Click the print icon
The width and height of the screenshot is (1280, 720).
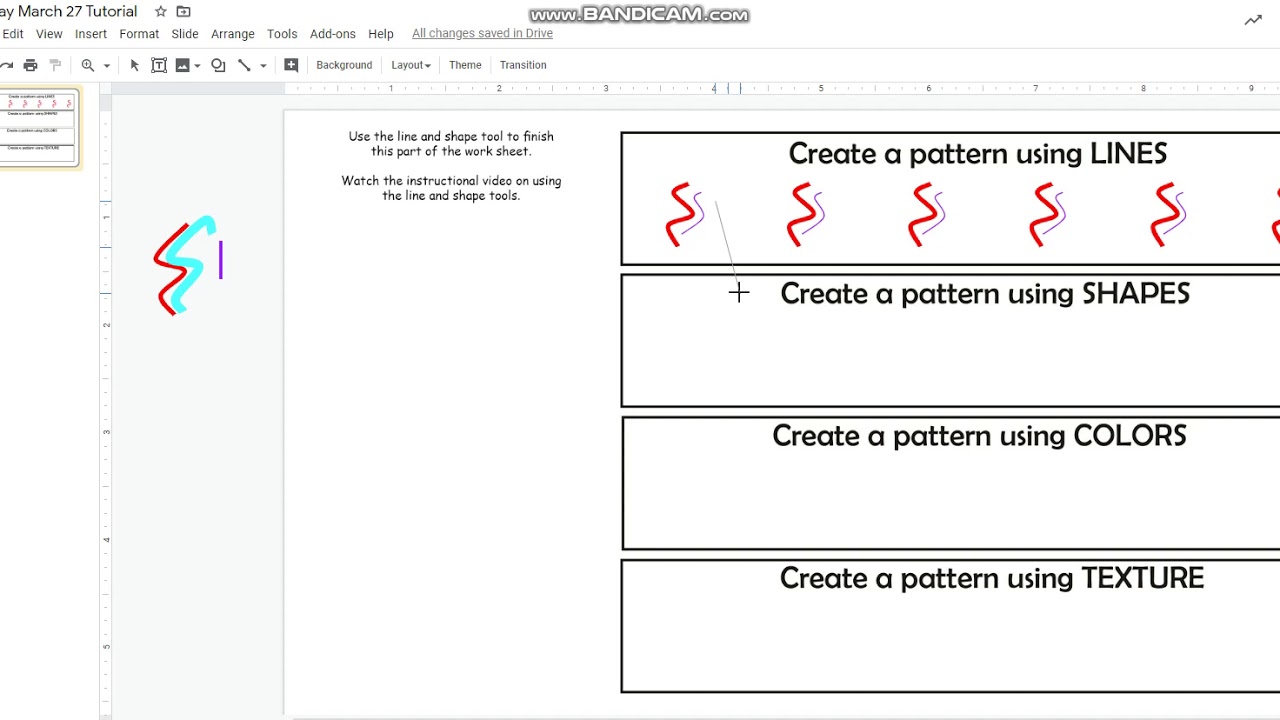pyautogui.click(x=30, y=65)
